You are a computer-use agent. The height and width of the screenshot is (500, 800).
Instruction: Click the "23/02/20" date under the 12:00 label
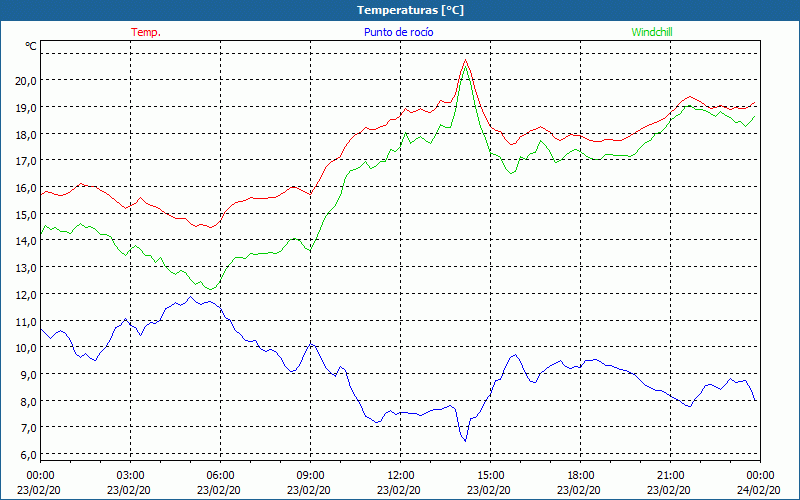tap(399, 490)
